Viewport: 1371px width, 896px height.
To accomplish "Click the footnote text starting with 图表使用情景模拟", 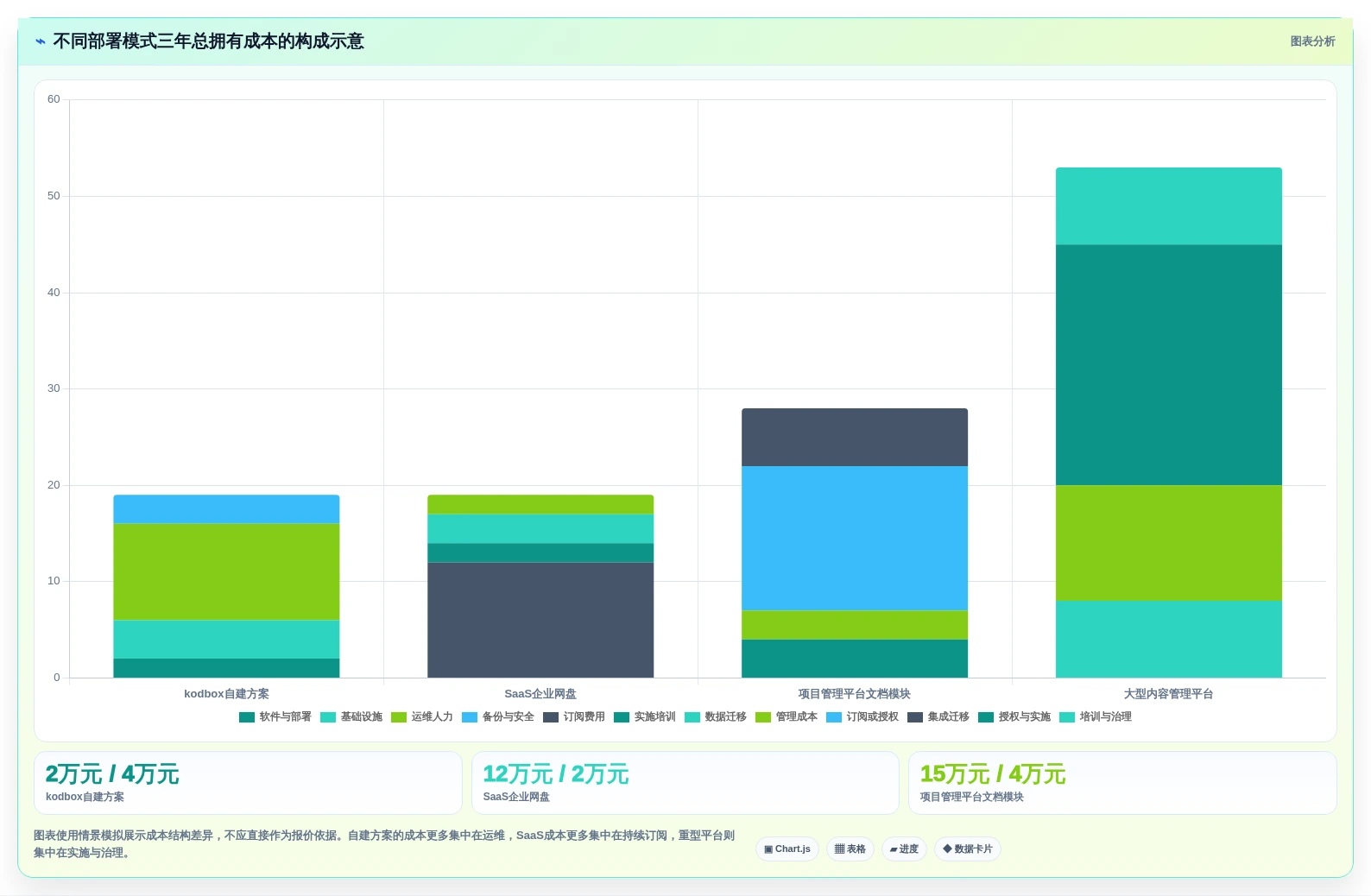I will pyautogui.click(x=384, y=844).
